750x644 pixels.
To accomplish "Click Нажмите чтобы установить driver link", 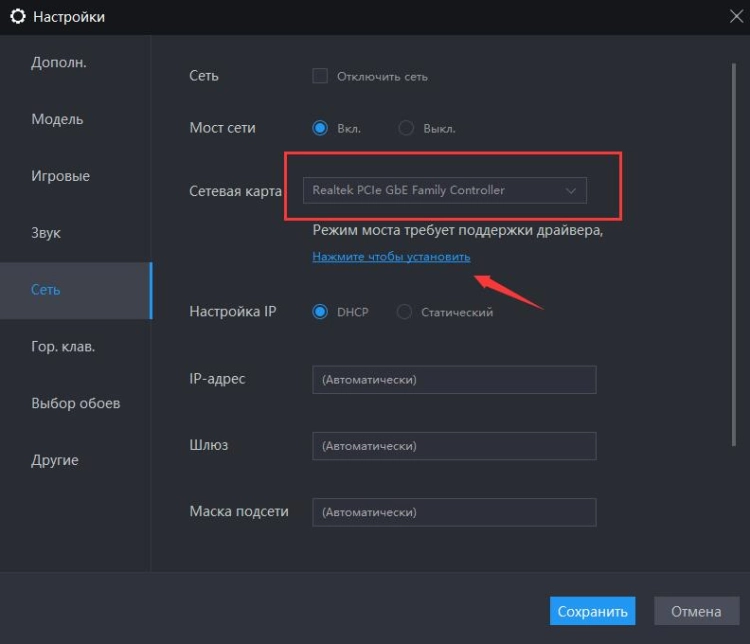I will coord(391,257).
